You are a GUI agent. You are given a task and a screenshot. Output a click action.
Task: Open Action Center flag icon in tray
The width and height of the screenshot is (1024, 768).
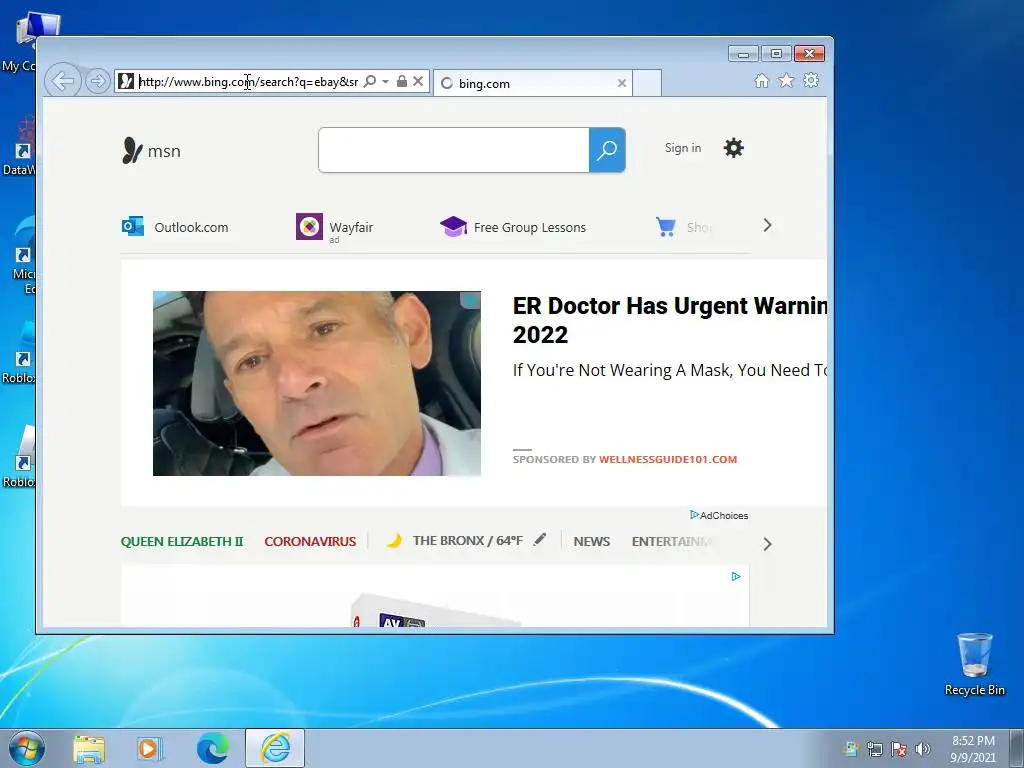[x=899, y=749]
